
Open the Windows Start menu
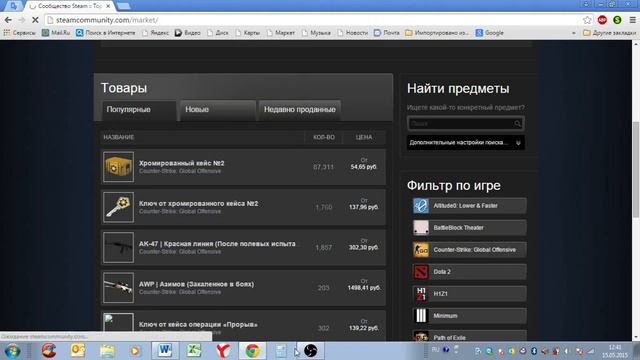coord(12,351)
